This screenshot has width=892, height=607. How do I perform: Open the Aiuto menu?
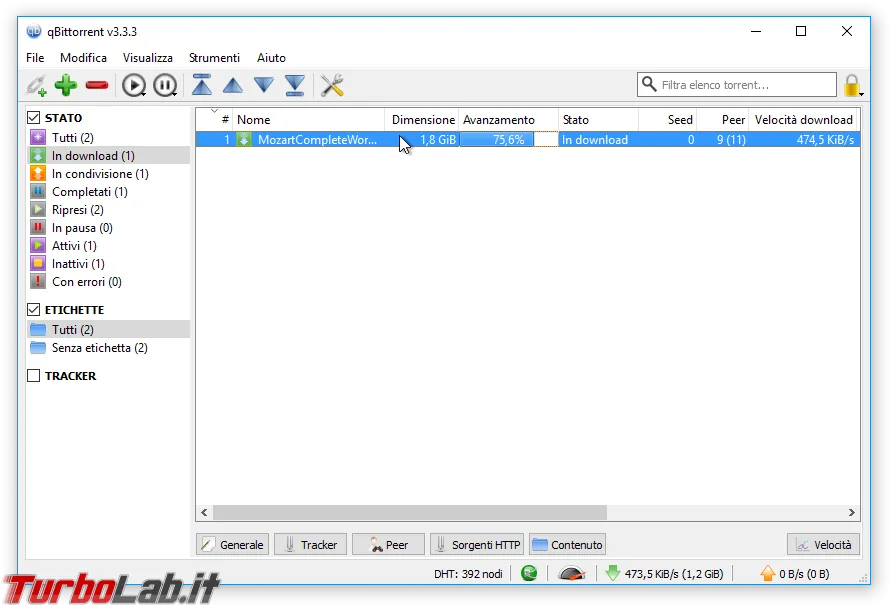271,57
